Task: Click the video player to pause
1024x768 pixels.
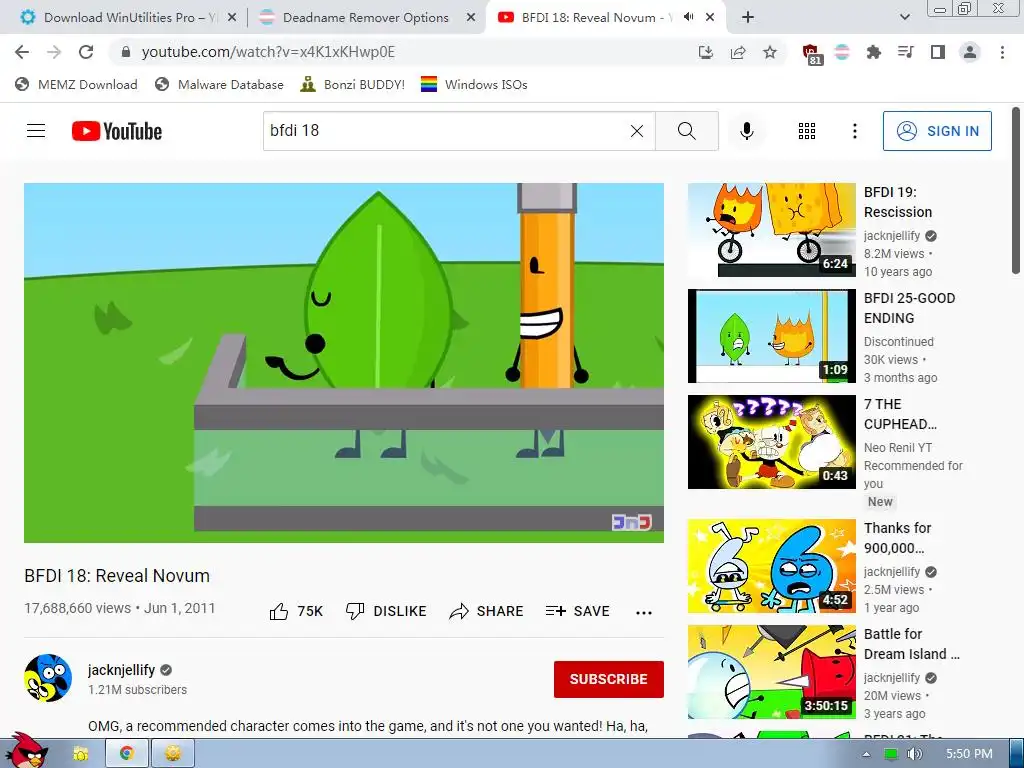Action: 344,362
